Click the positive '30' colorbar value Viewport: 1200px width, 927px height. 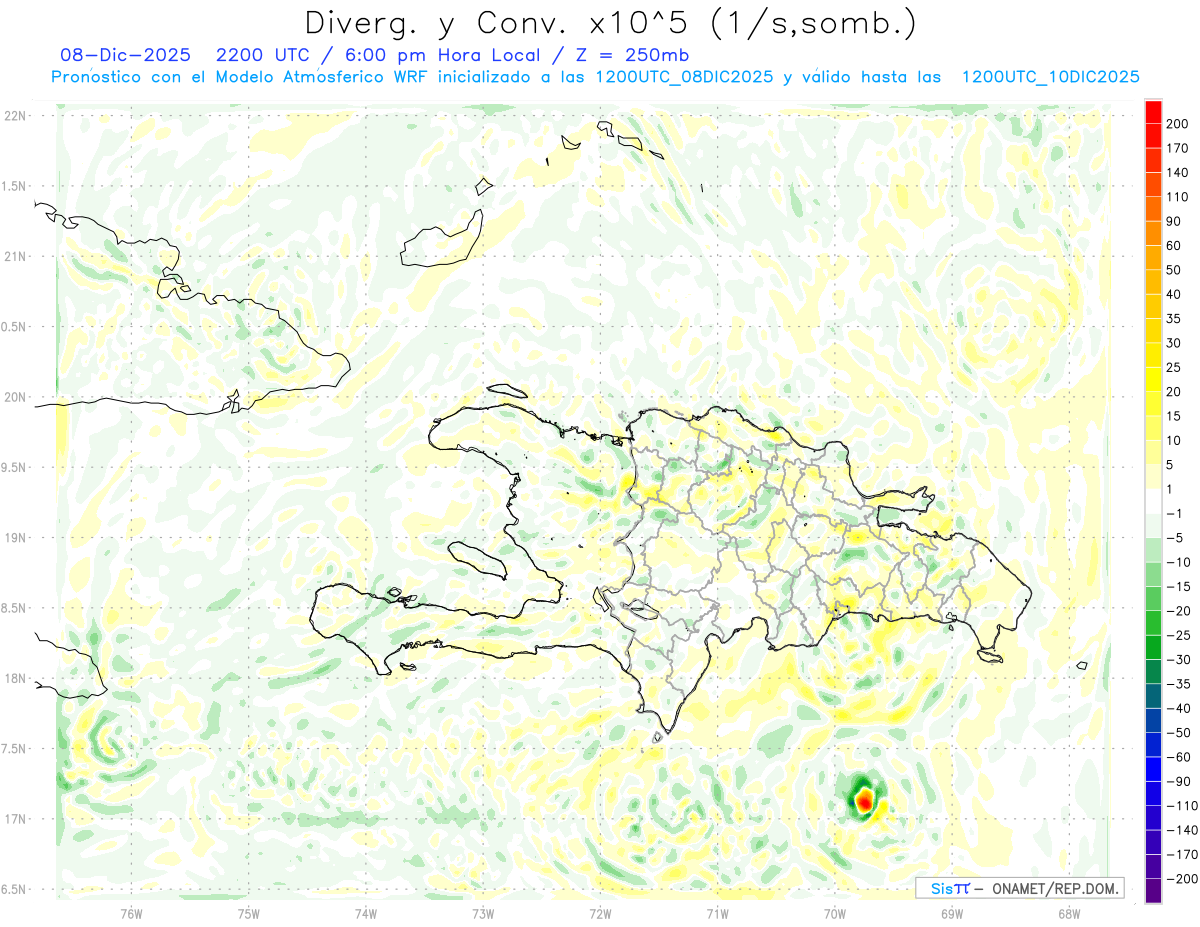click(x=1174, y=343)
